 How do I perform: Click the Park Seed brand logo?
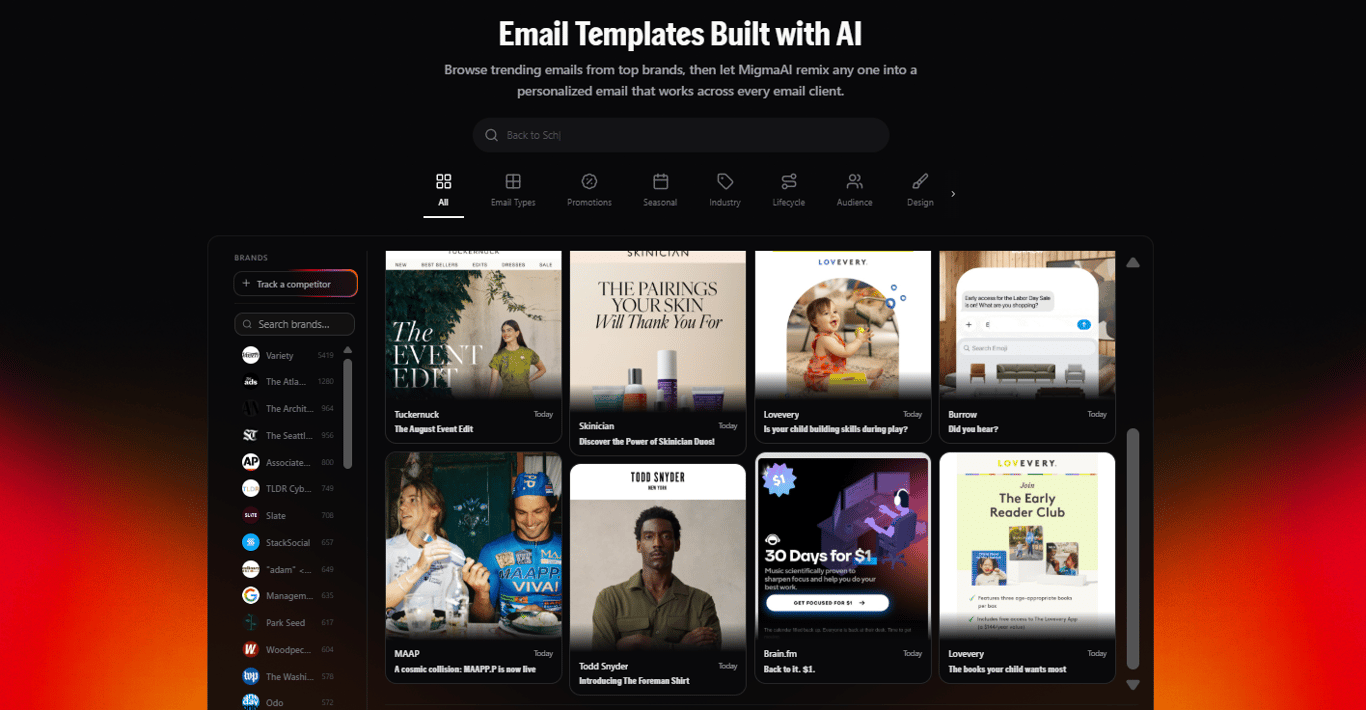click(250, 622)
